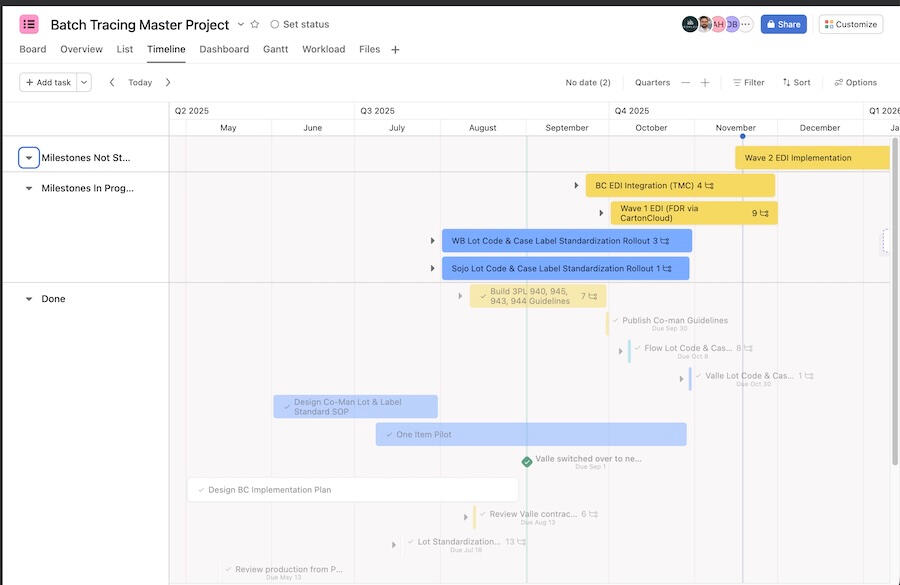Viewport: 900px width, 585px height.
Task: Zoom out of the timeline with minus icon
Action: point(684,81)
